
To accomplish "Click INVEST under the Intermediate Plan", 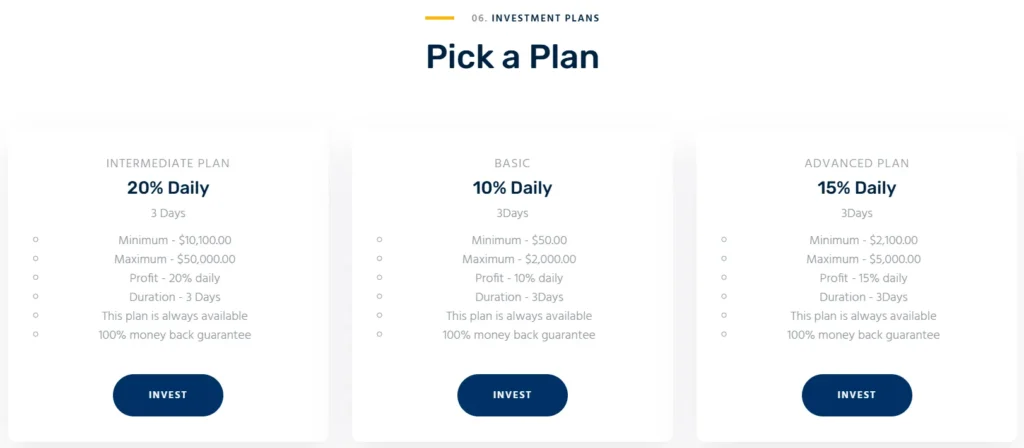I will pos(168,395).
